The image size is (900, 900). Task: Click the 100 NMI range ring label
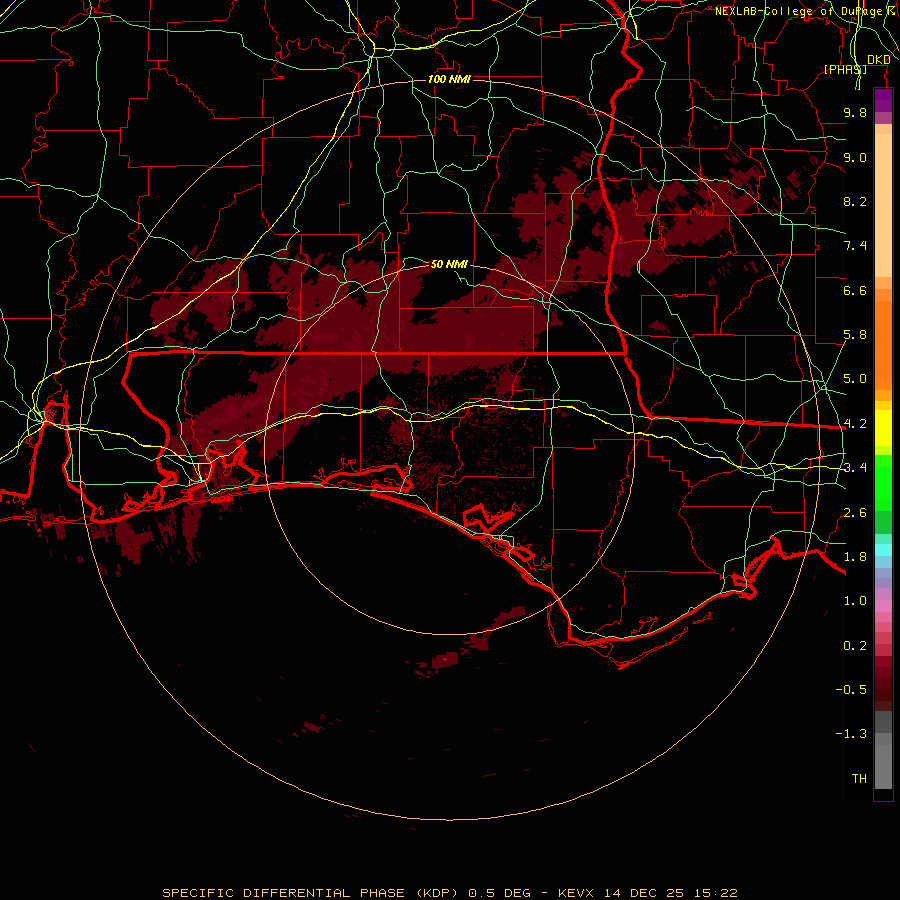449,79
